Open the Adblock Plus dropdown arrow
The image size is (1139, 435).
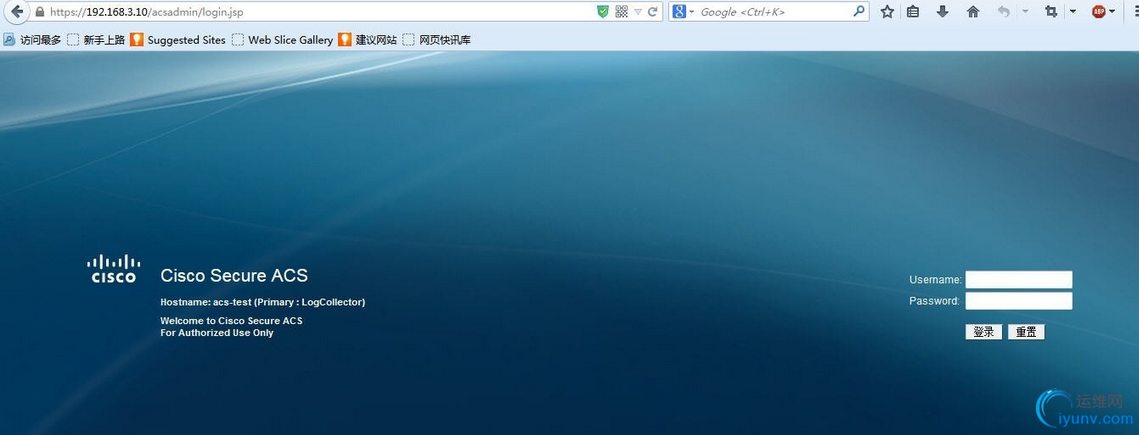click(1112, 12)
